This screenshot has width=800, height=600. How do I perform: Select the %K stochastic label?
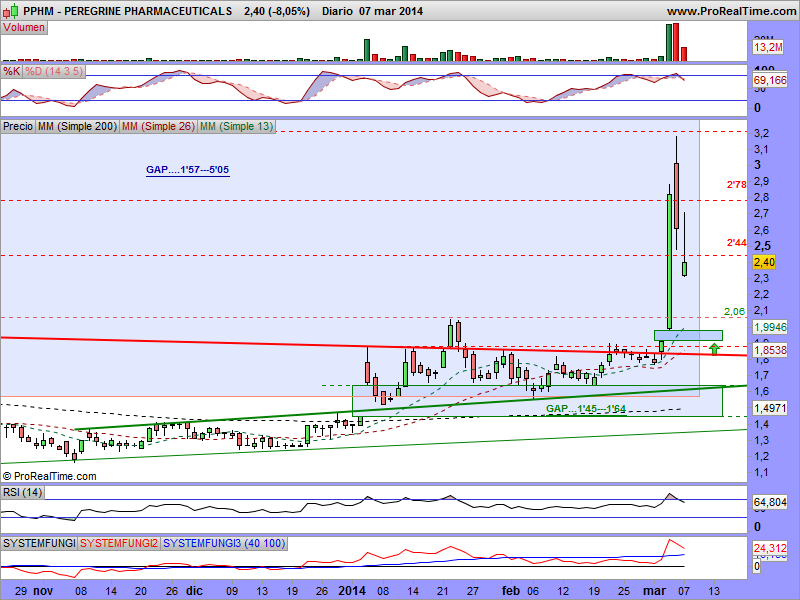tap(12, 71)
